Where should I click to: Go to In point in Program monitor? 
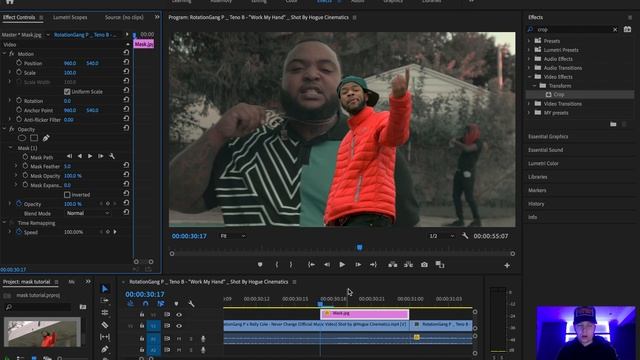coord(311,264)
